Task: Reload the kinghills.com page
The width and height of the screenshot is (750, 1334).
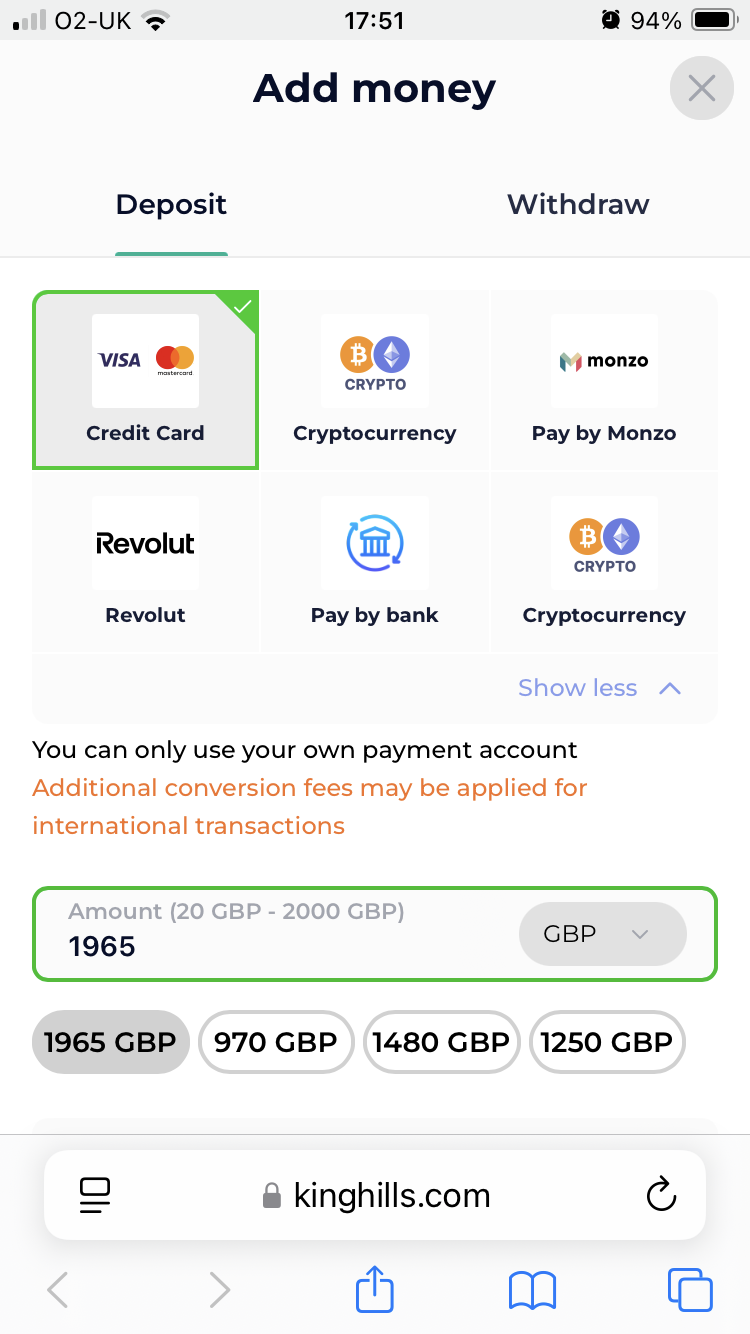Action: tap(661, 1195)
